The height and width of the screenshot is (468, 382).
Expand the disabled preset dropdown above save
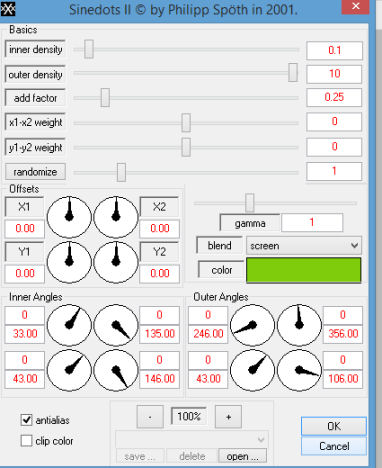click(x=192, y=439)
